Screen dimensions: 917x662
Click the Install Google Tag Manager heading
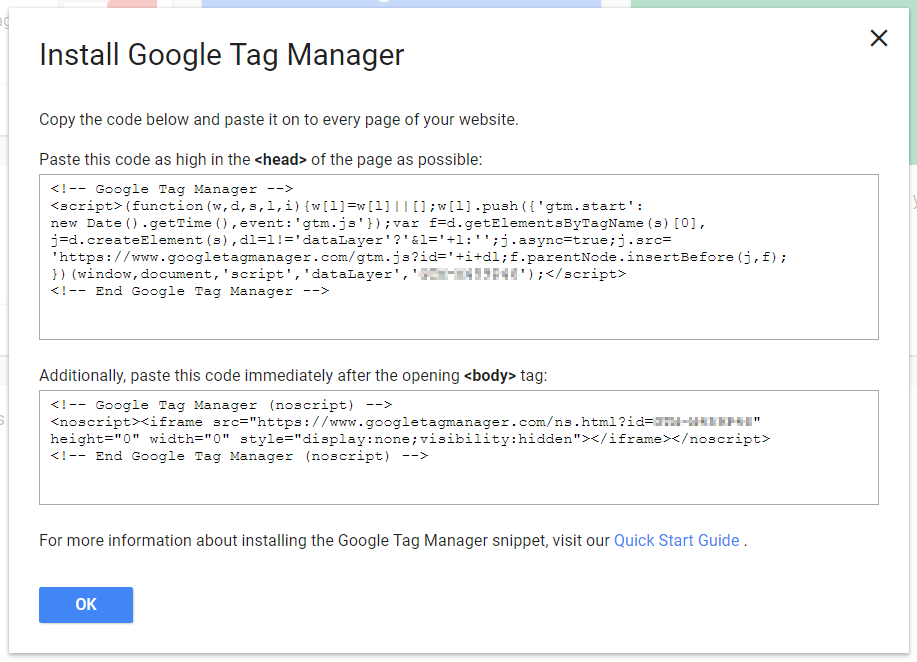(x=221, y=55)
